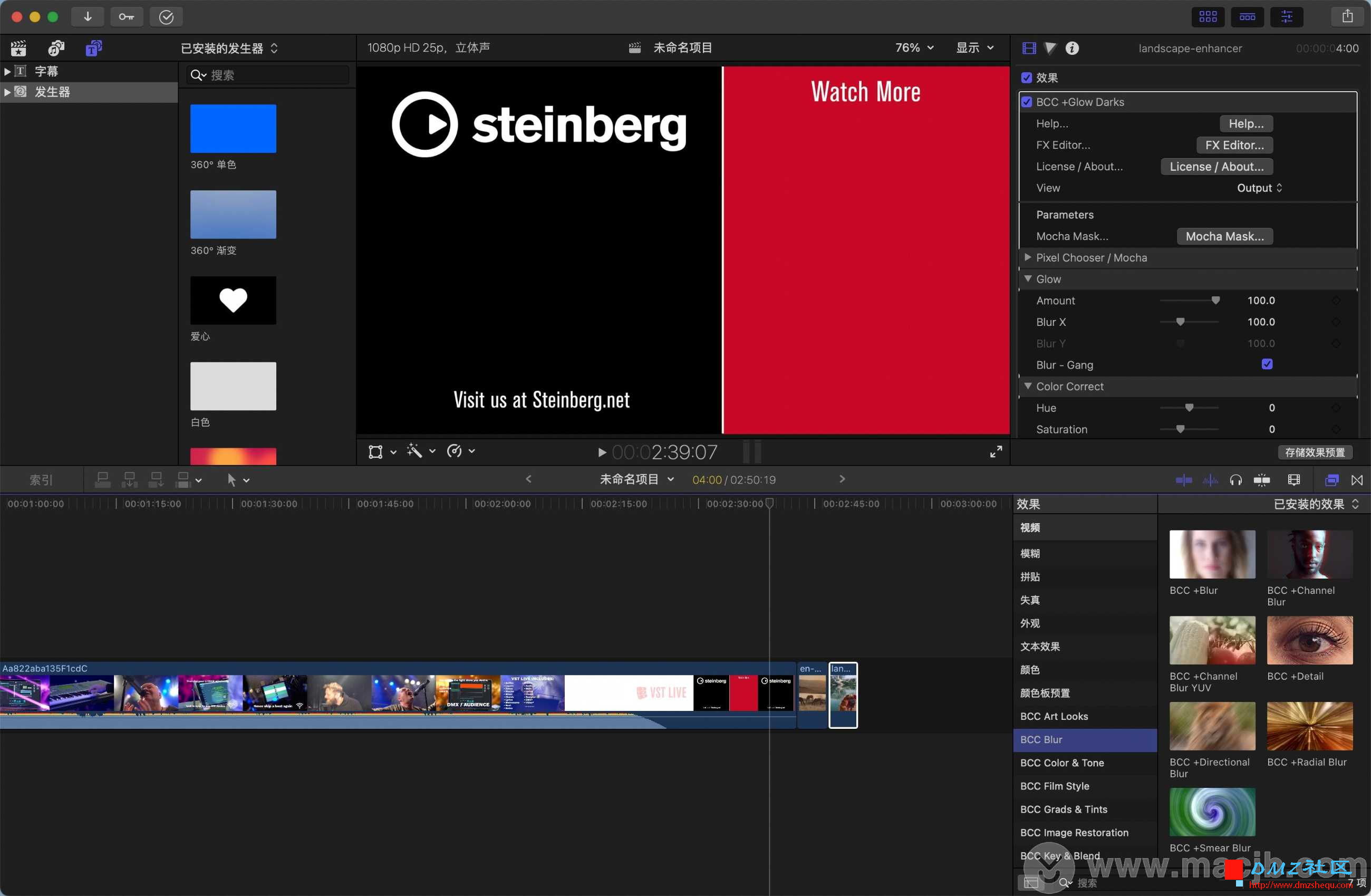Toggle the inspector sliders icon
Screen dimensions: 1371x896
(1286, 17)
